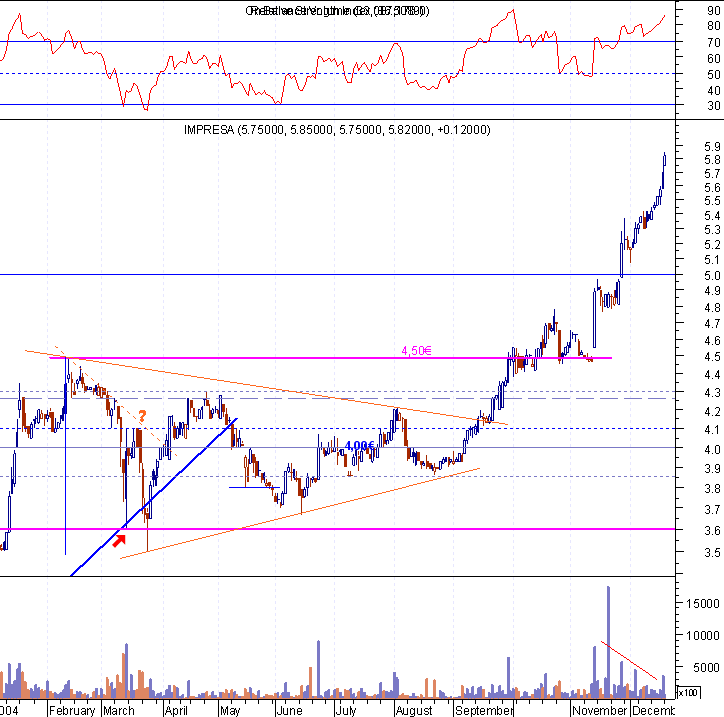This screenshot has height=717, width=724.
Task: Click the 4.3 price axis value
Action: coord(712,393)
